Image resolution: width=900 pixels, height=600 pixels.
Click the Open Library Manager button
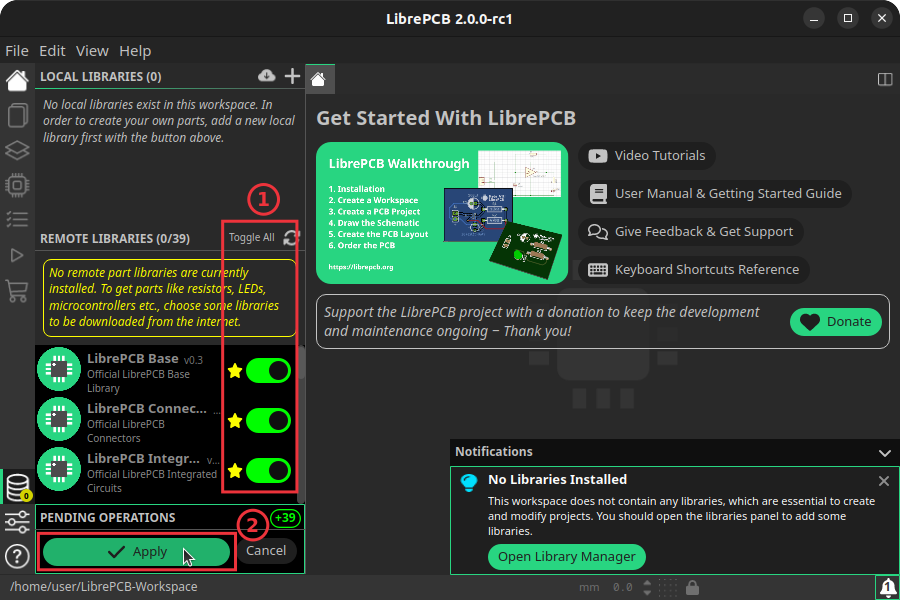click(x=566, y=556)
